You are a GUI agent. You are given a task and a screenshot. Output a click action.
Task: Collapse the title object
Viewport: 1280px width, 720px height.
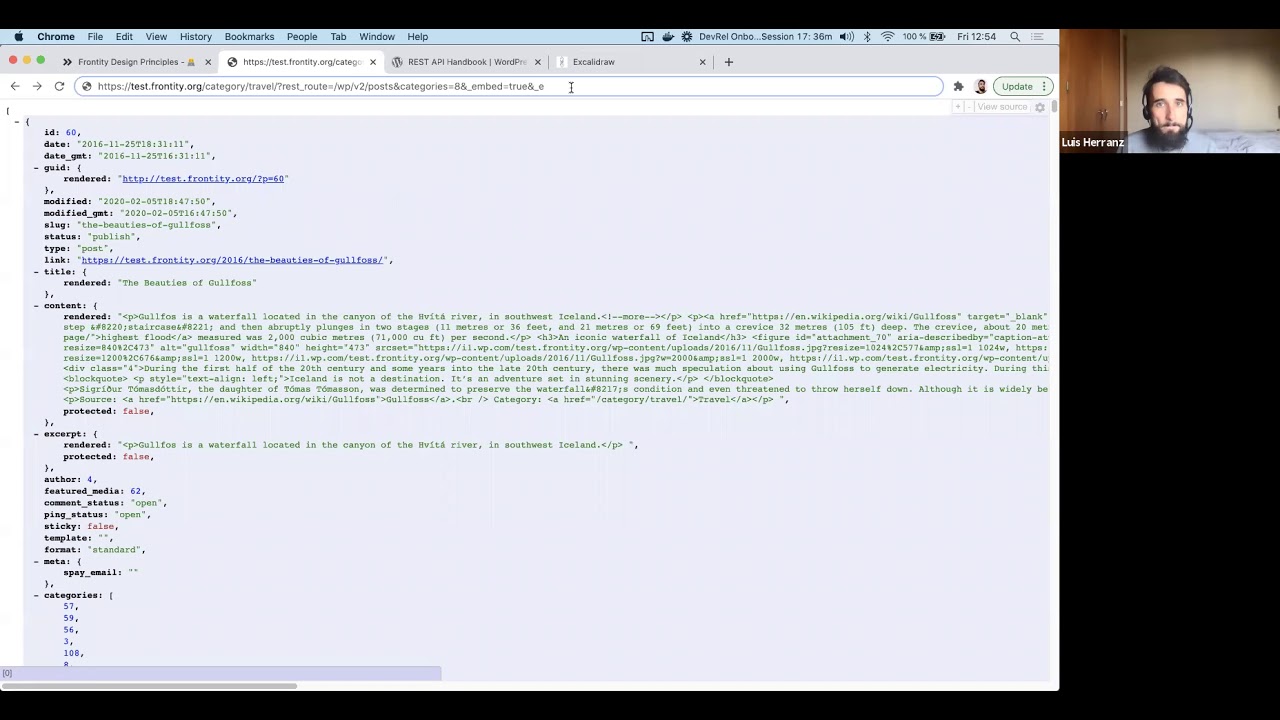pos(36,272)
